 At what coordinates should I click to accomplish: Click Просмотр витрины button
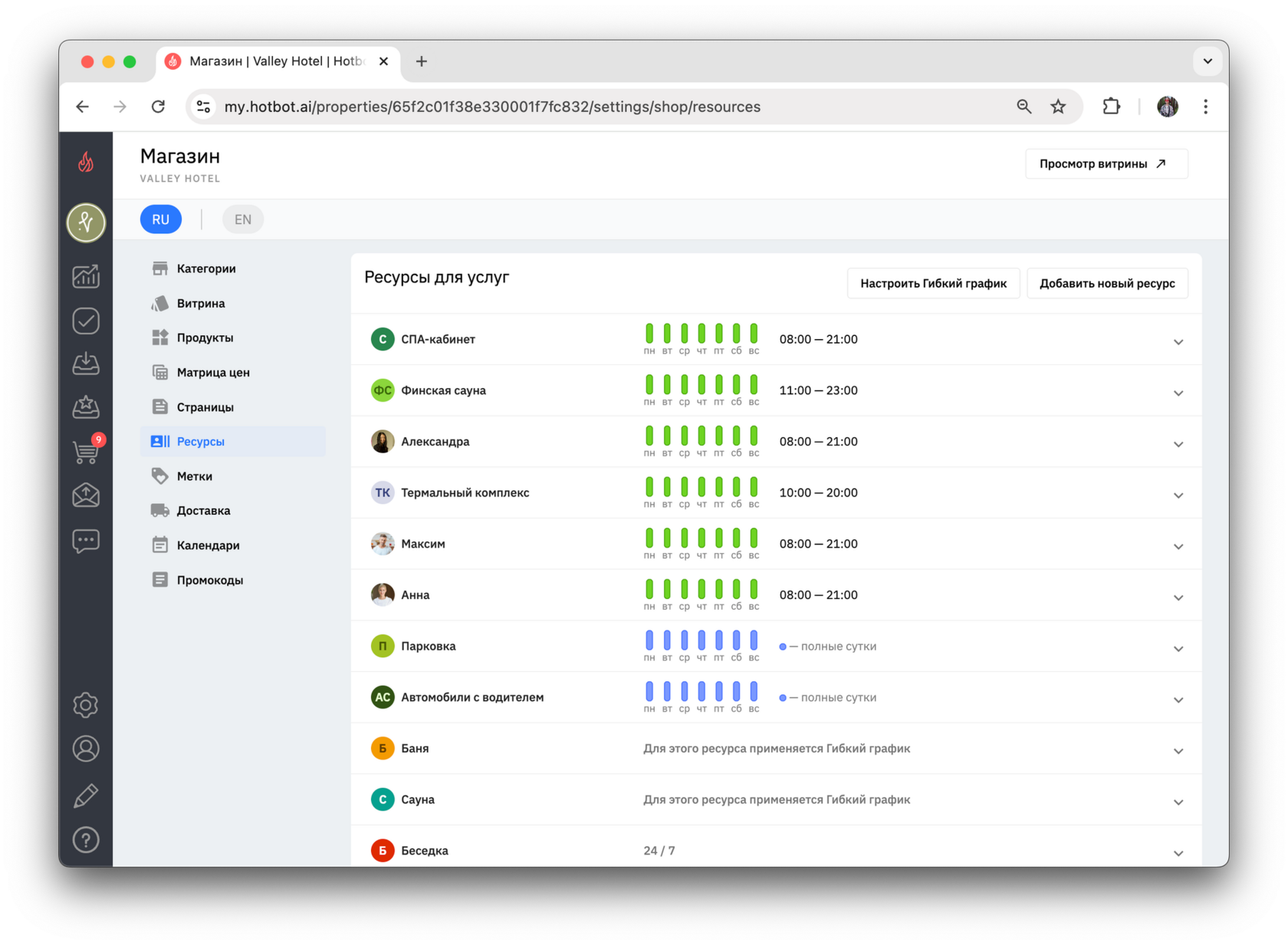pyautogui.click(x=1106, y=164)
